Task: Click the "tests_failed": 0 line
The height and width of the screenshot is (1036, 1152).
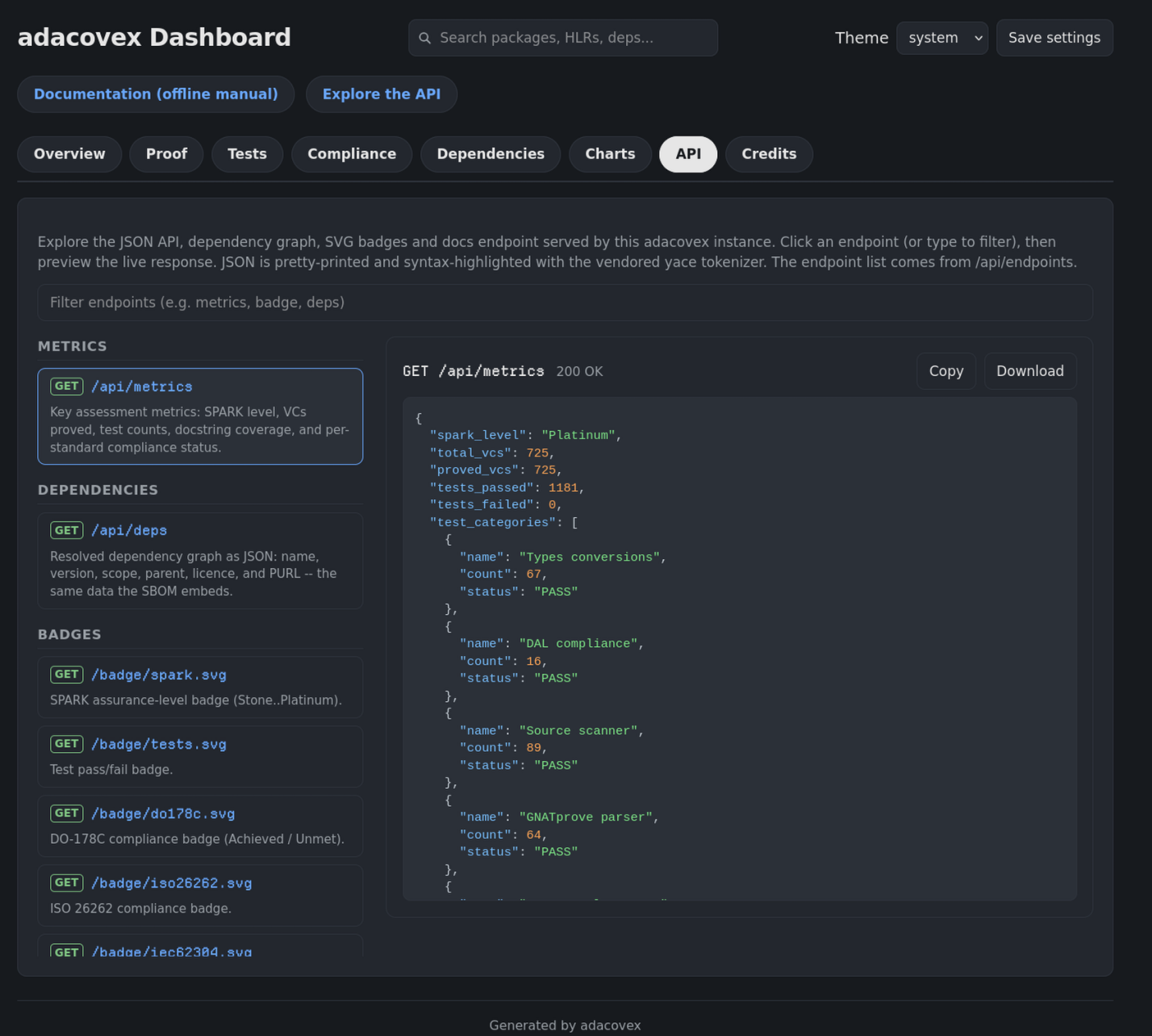Action: [x=495, y=505]
